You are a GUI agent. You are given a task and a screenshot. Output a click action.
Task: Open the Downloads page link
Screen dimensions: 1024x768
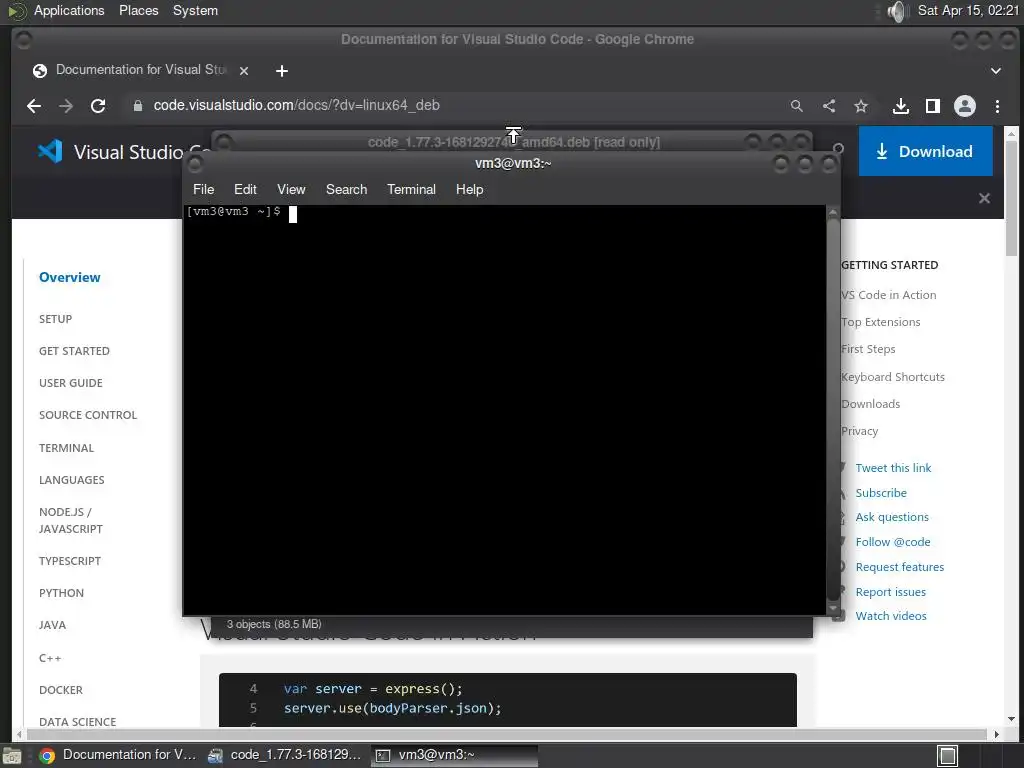pyautogui.click(x=871, y=404)
